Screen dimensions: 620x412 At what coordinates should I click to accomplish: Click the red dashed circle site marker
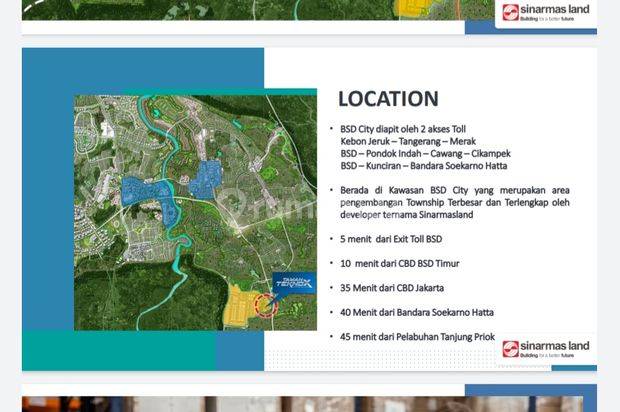265,305
